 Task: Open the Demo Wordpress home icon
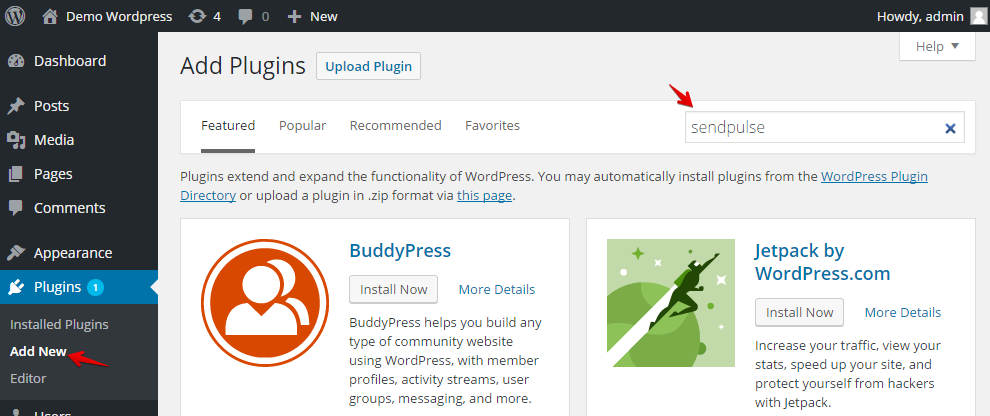pos(50,16)
